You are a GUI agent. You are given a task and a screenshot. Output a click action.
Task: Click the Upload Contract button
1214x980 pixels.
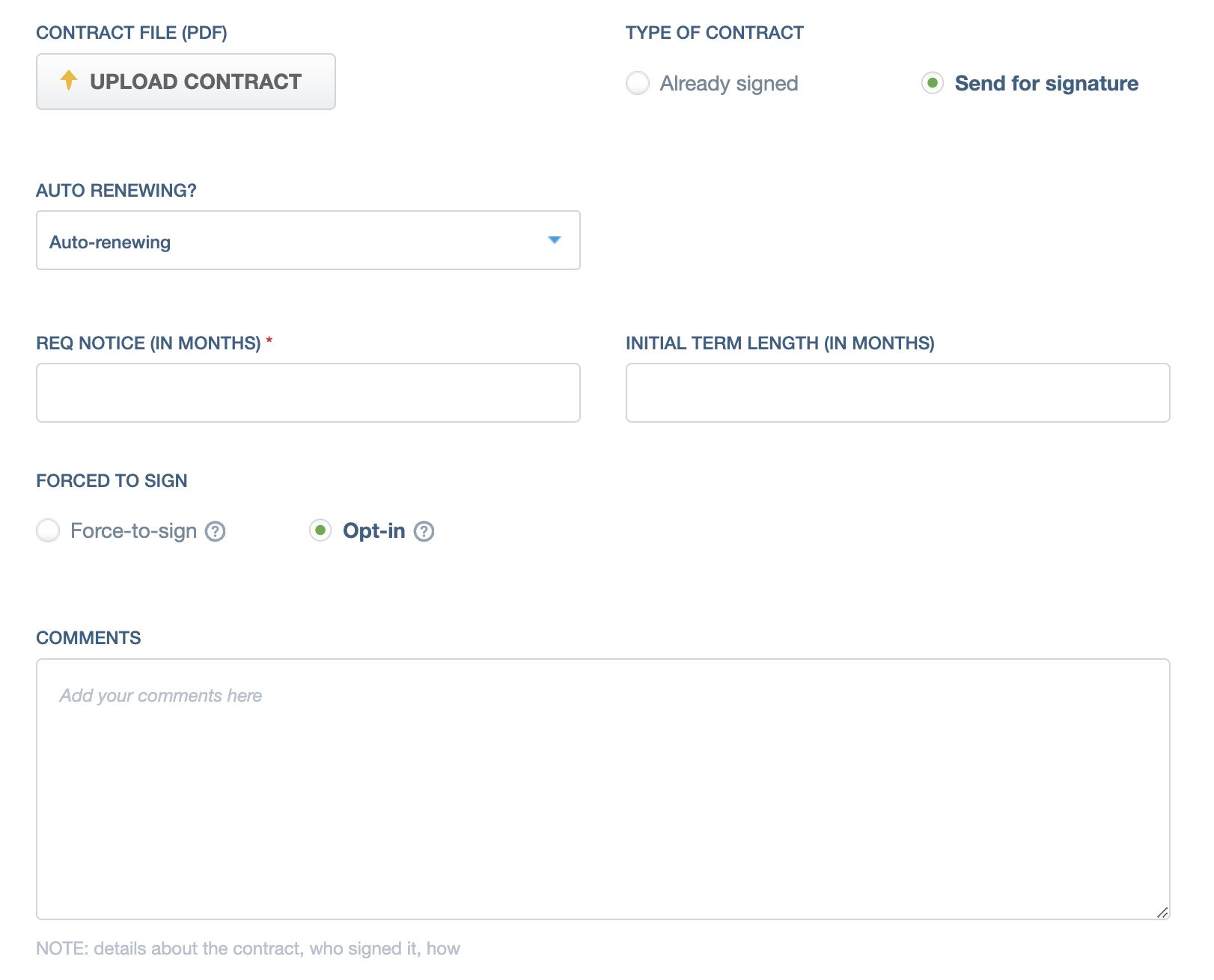point(186,82)
